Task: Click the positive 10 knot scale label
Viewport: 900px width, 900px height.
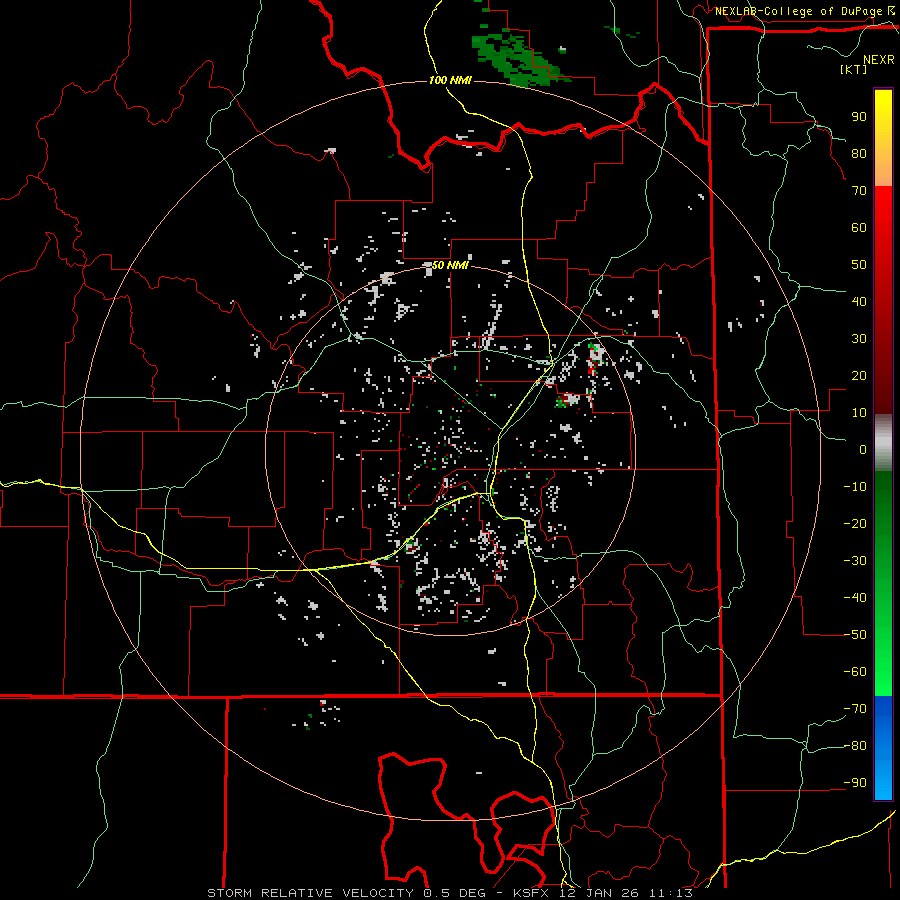Action: click(859, 413)
